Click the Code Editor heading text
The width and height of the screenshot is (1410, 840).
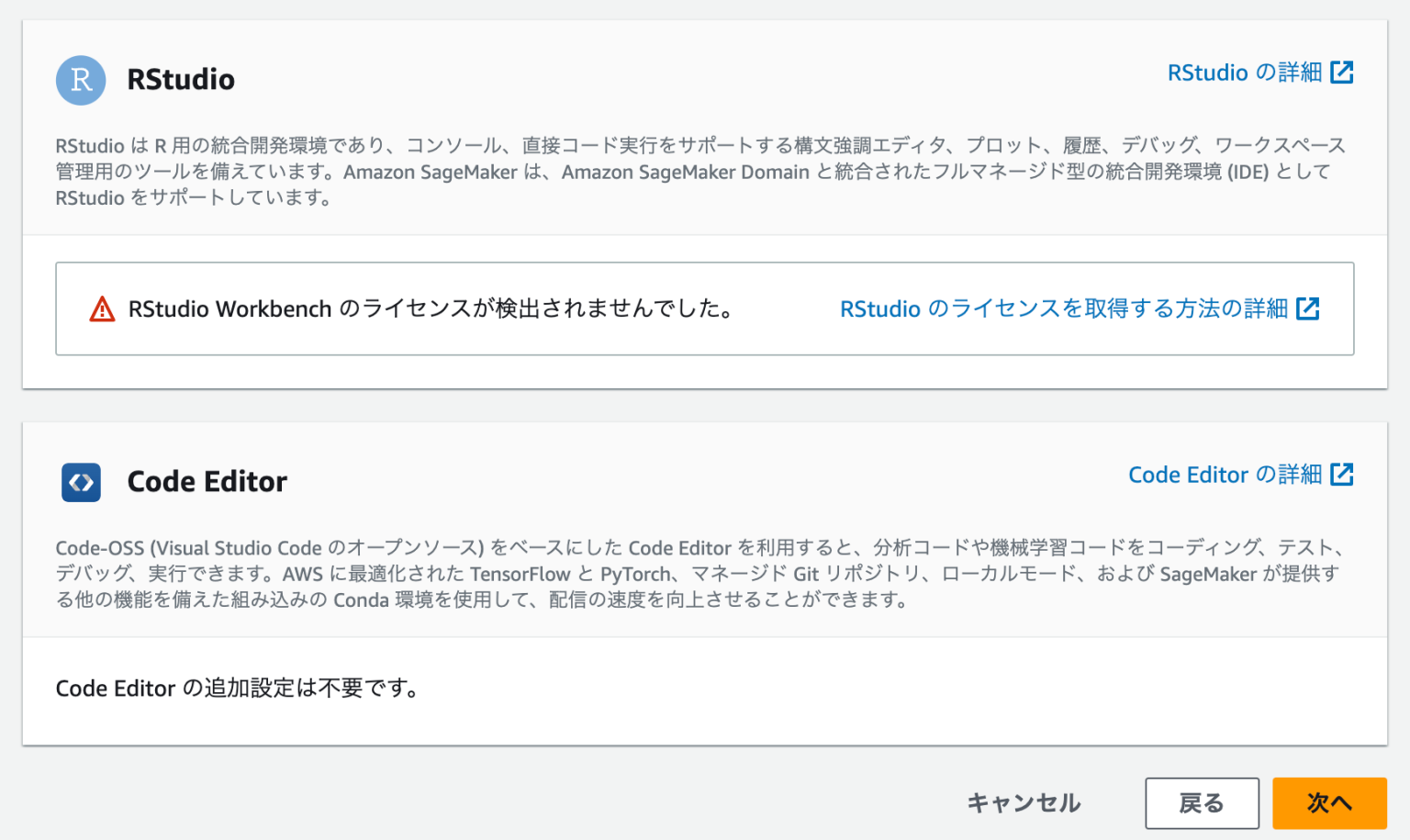tap(207, 481)
